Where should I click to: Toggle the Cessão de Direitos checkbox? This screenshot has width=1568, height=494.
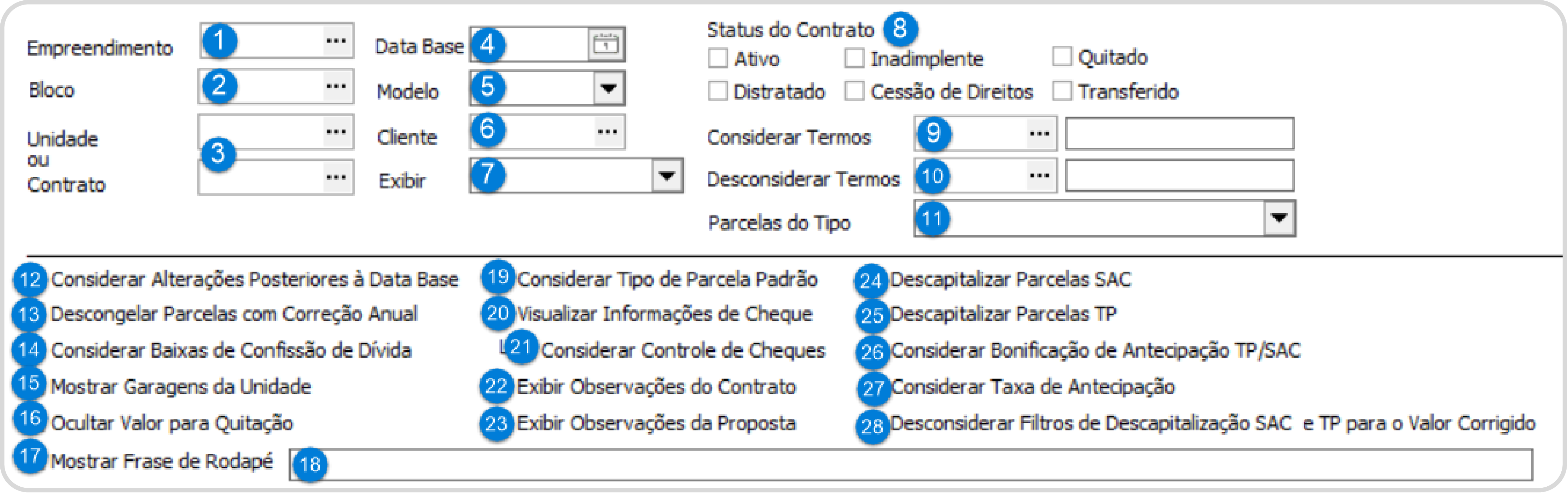click(854, 91)
